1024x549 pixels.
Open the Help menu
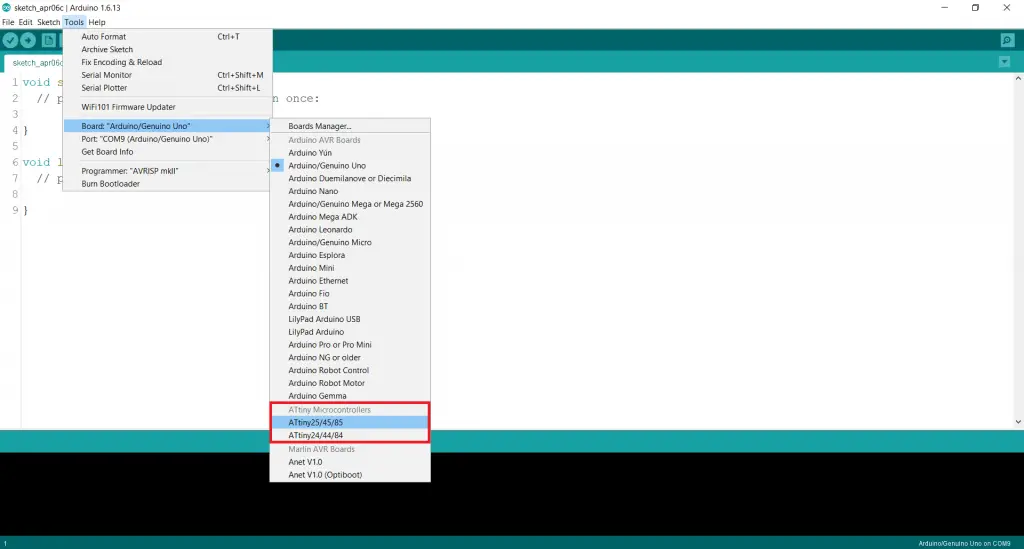[97, 22]
